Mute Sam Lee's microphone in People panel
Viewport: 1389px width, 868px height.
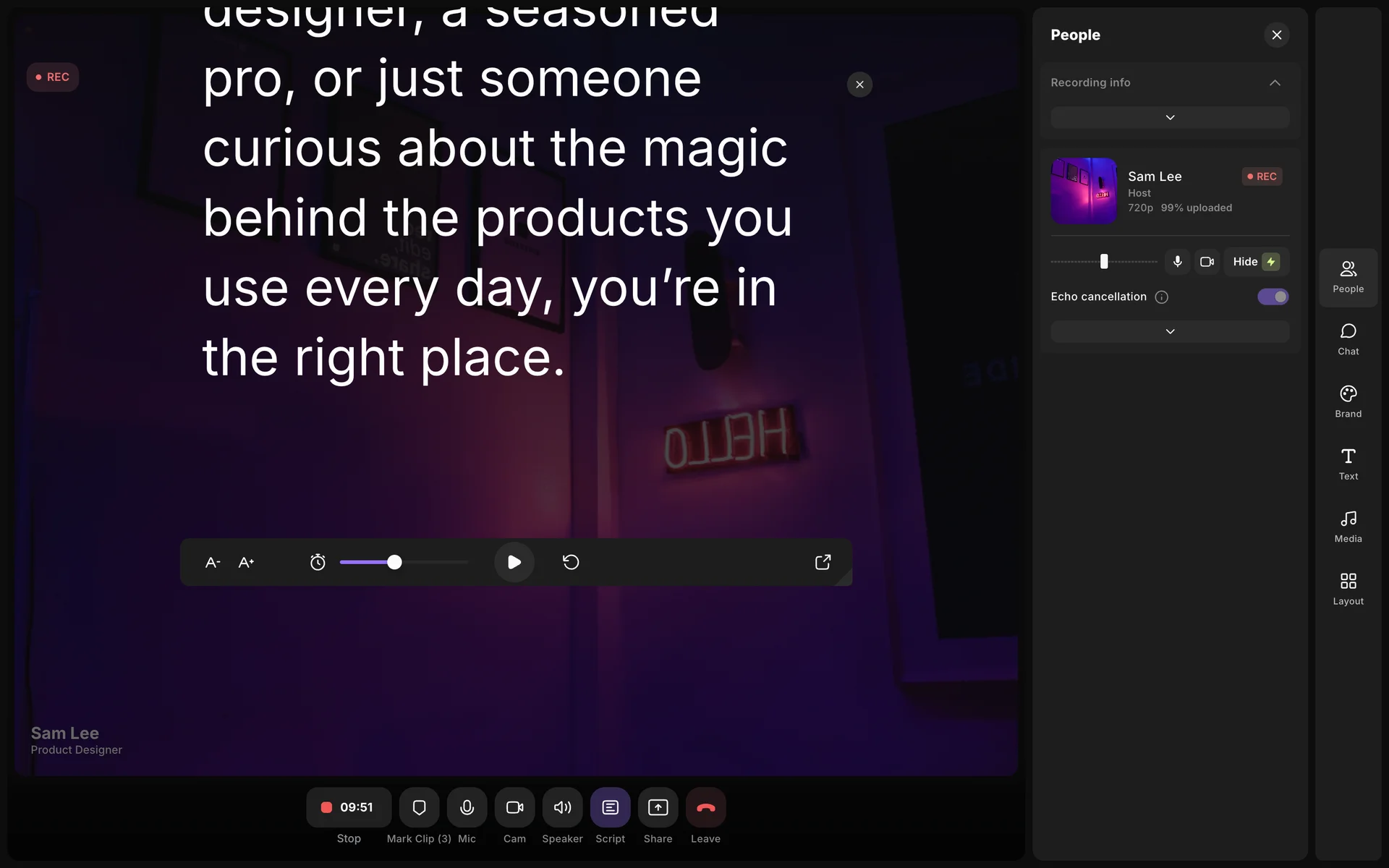click(1178, 262)
